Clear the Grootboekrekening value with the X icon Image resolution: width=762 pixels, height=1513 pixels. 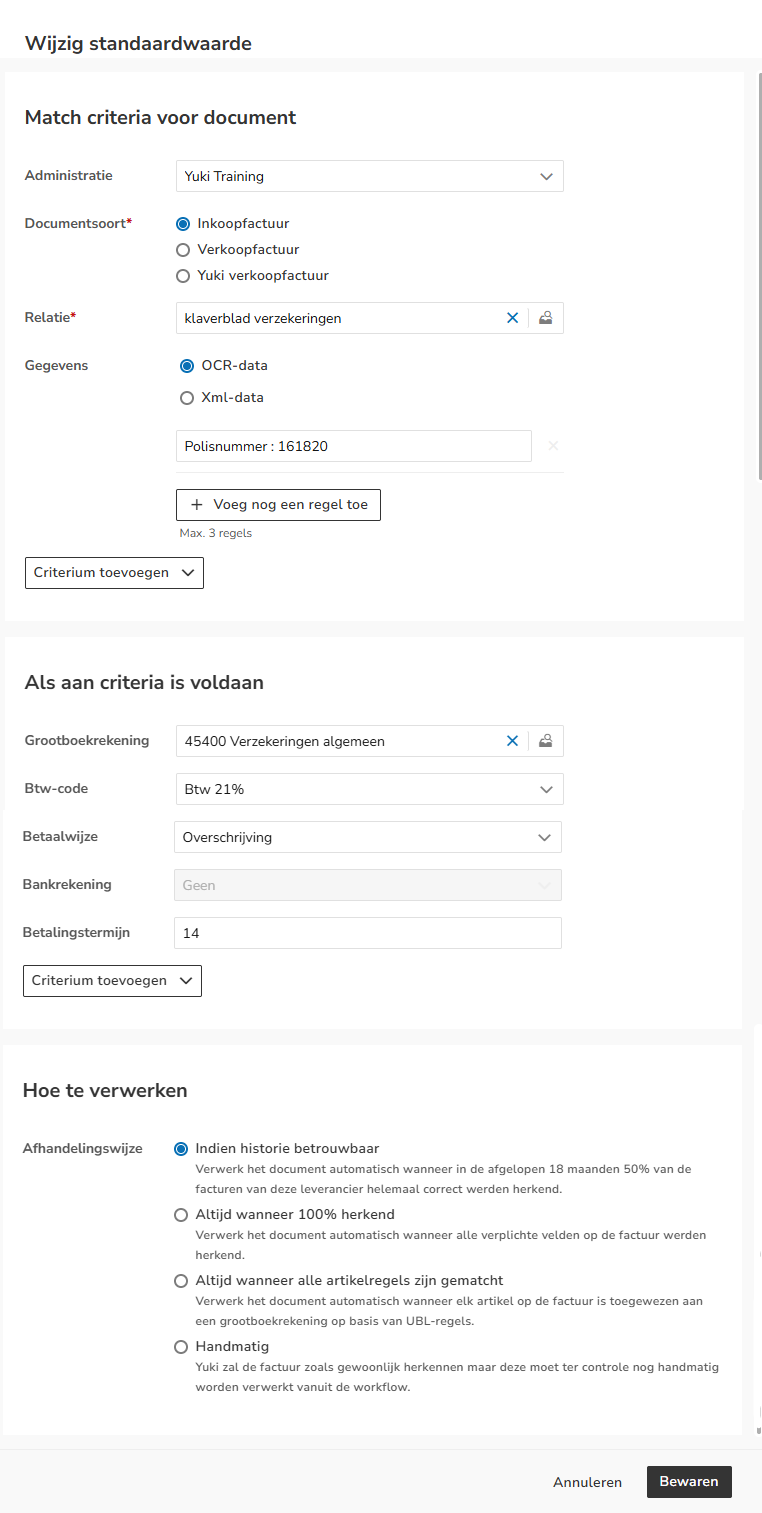(x=513, y=741)
